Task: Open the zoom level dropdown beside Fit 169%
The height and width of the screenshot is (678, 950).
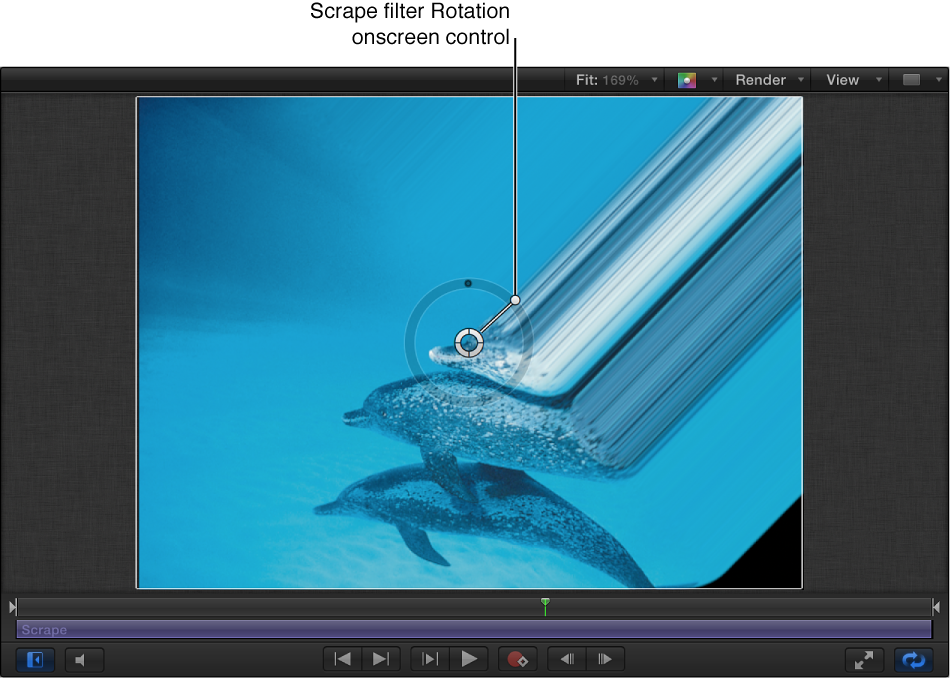Action: tap(654, 79)
